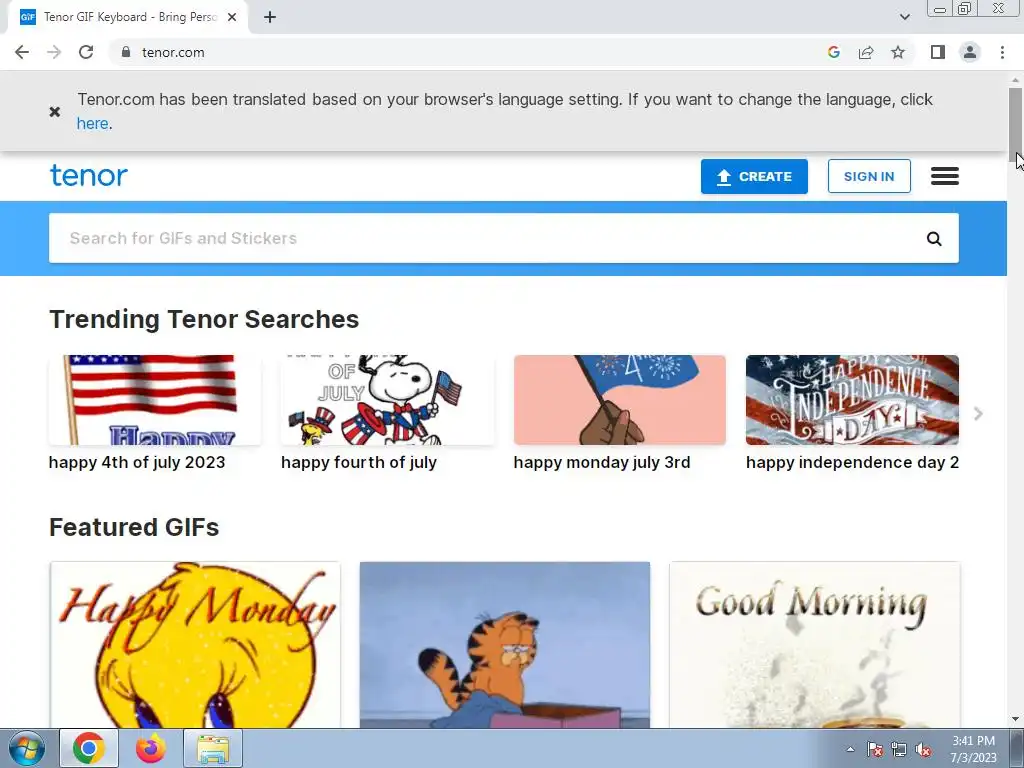Screen dimensions: 1024x768
Task: Open the Snoopy fourth of july thumbnail
Action: pyautogui.click(x=387, y=400)
